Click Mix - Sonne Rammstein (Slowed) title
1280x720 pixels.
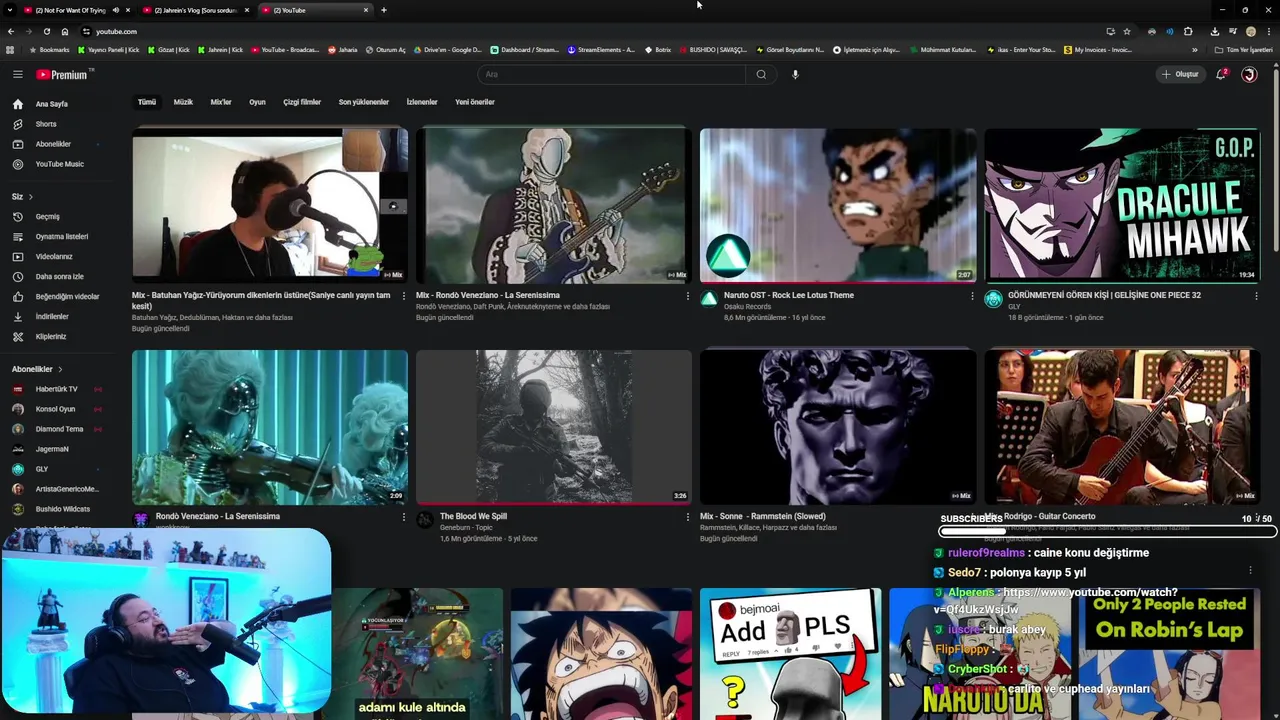pos(763,516)
